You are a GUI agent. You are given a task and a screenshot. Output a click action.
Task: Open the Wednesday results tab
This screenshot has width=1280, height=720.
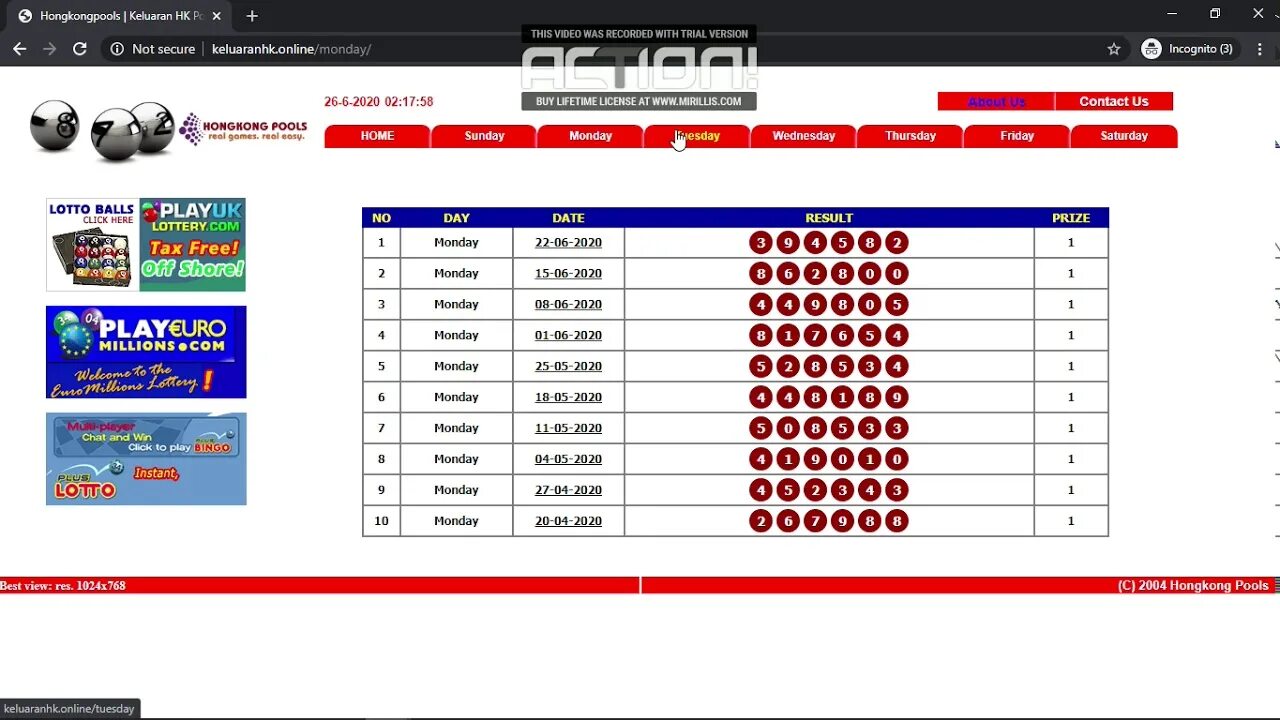(804, 136)
